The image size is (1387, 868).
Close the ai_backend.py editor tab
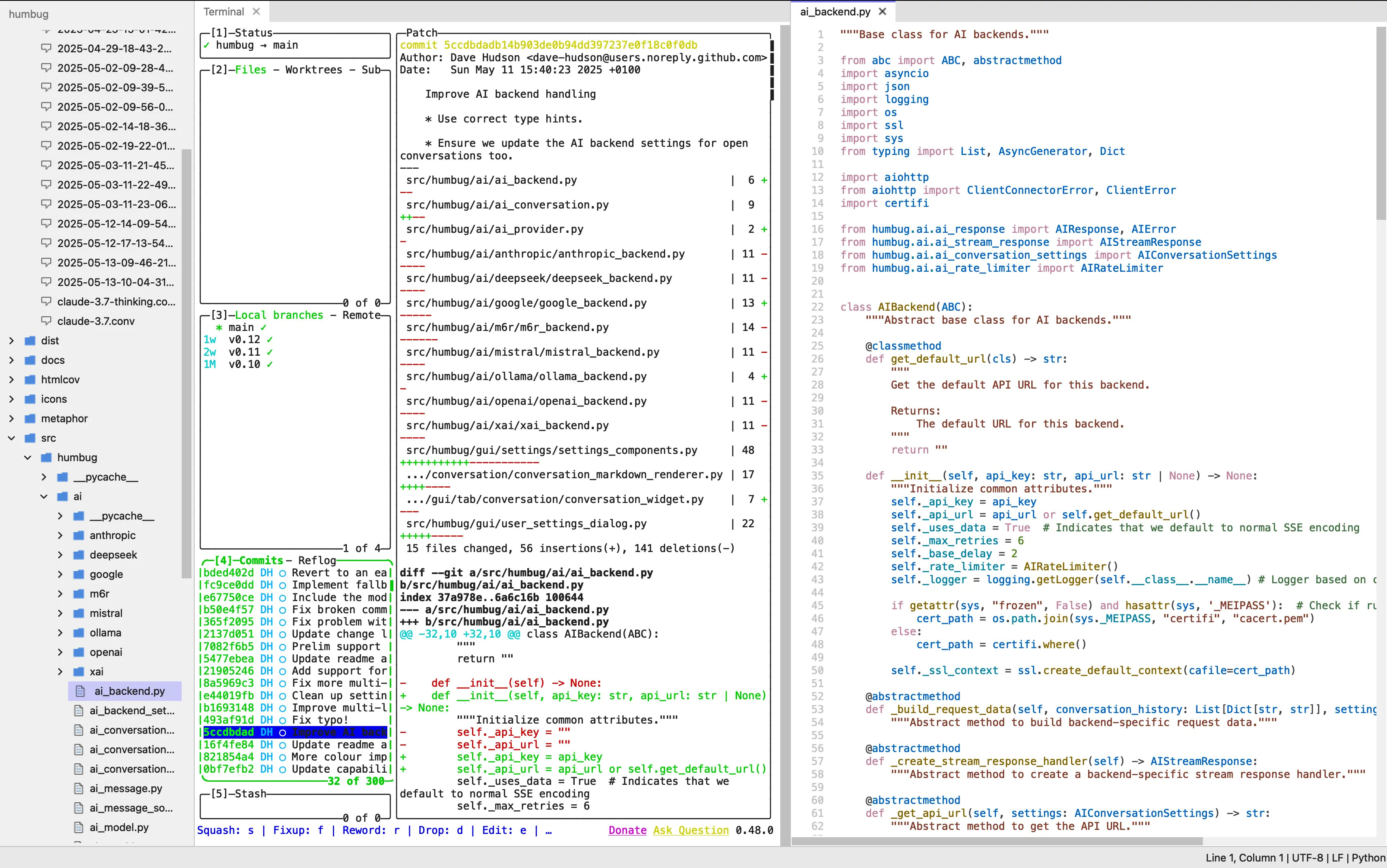(882, 11)
